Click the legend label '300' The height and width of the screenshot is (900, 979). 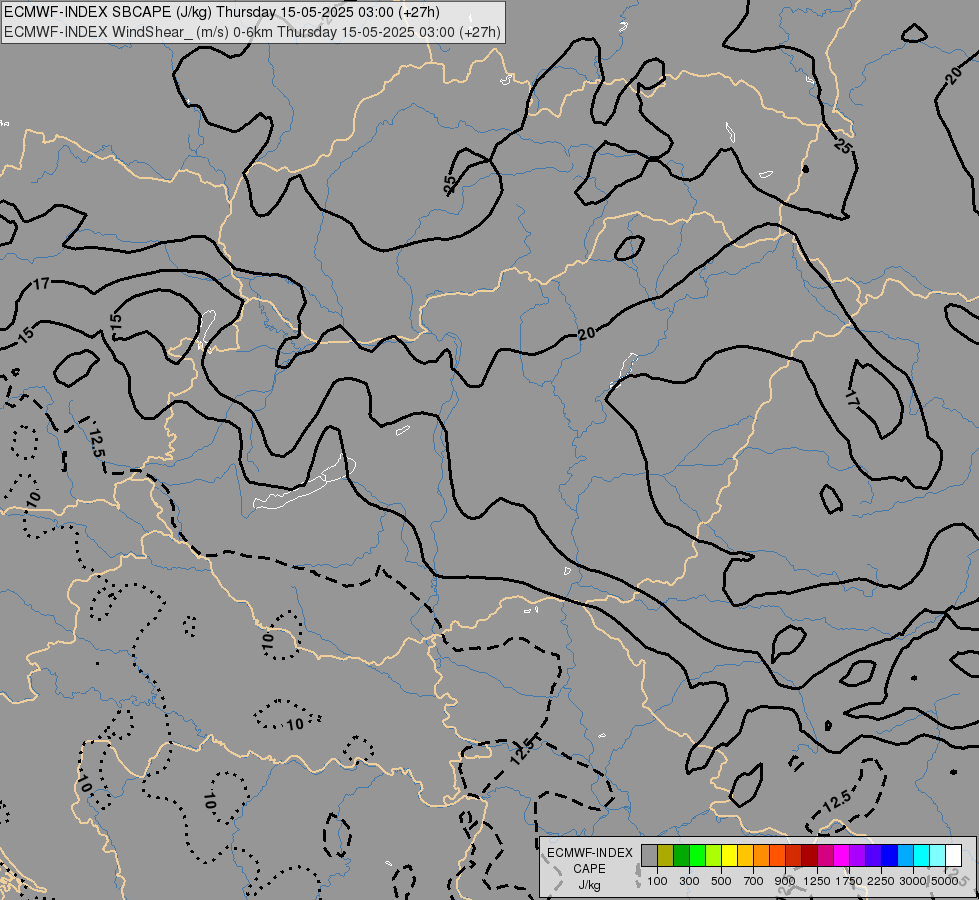pyautogui.click(x=689, y=881)
